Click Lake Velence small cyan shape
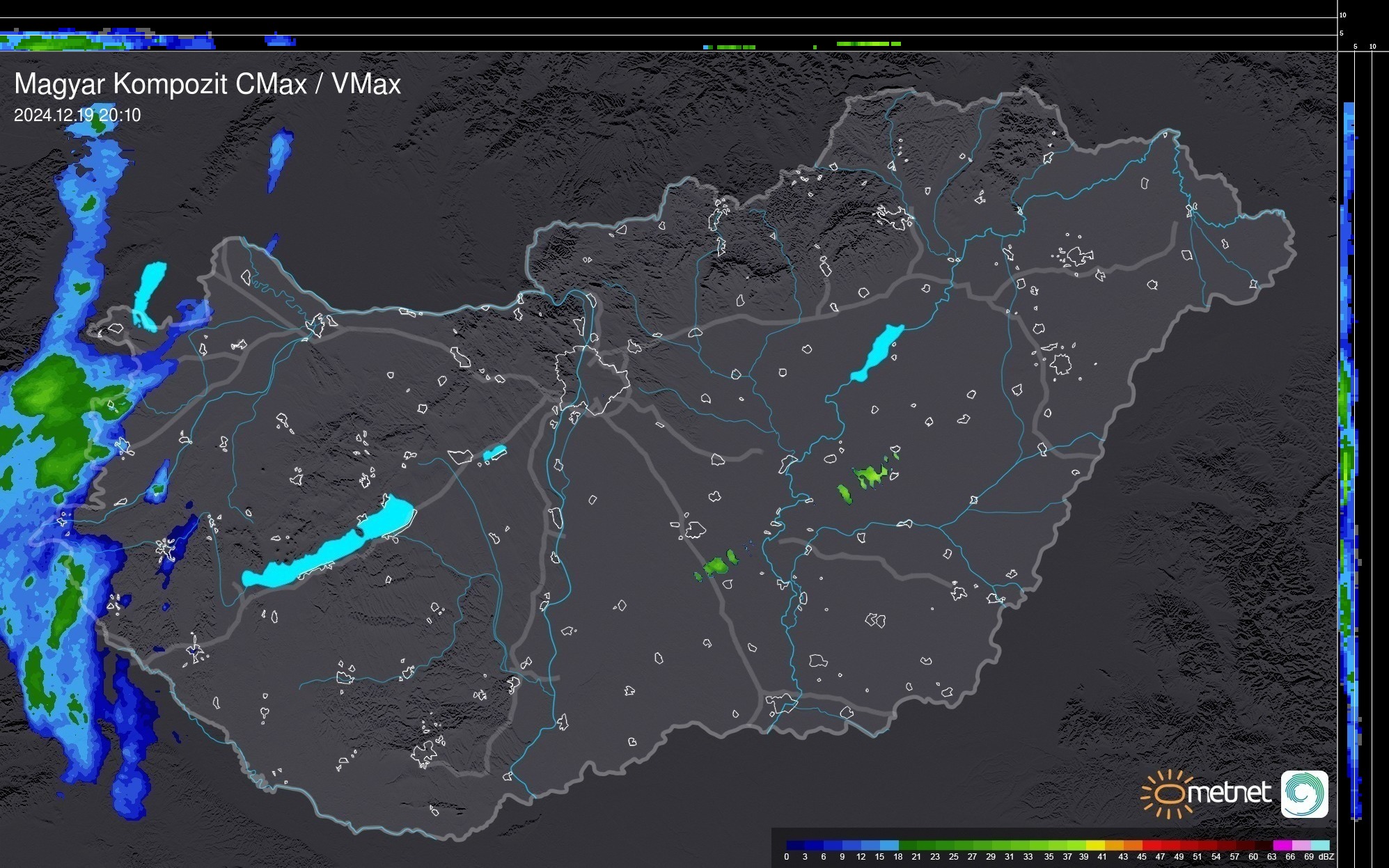This screenshot has width=1389, height=868. point(494,453)
